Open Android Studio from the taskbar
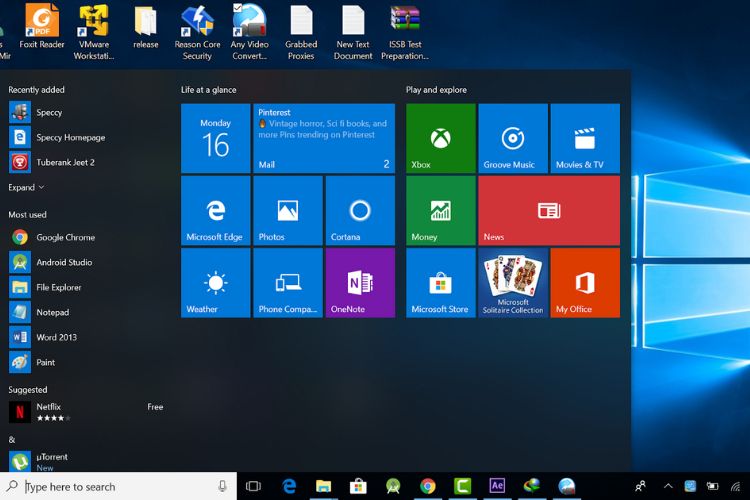750x500 pixels. click(x=393, y=486)
